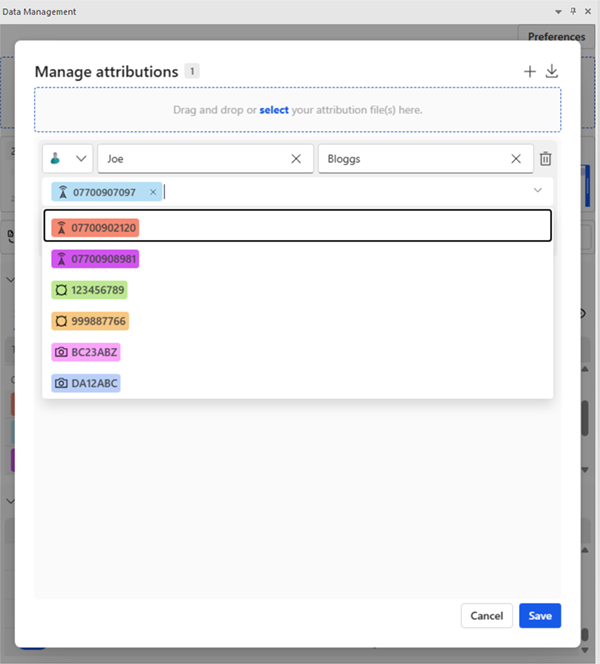Clear the first name field Joe
The height and width of the screenshot is (664, 600).
296,159
